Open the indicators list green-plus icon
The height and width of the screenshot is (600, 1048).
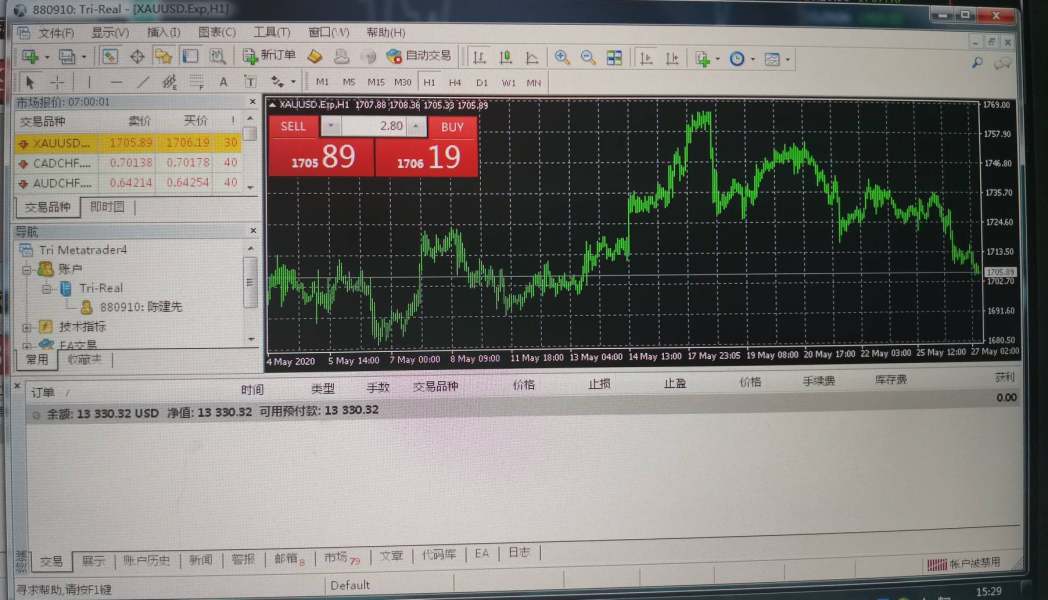[702, 59]
